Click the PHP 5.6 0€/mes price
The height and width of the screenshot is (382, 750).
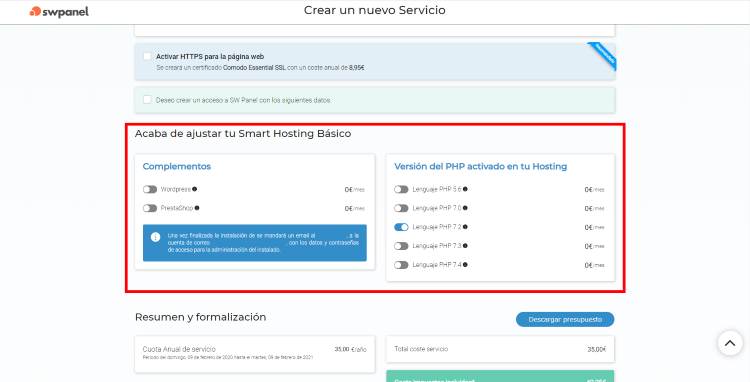[x=595, y=190]
